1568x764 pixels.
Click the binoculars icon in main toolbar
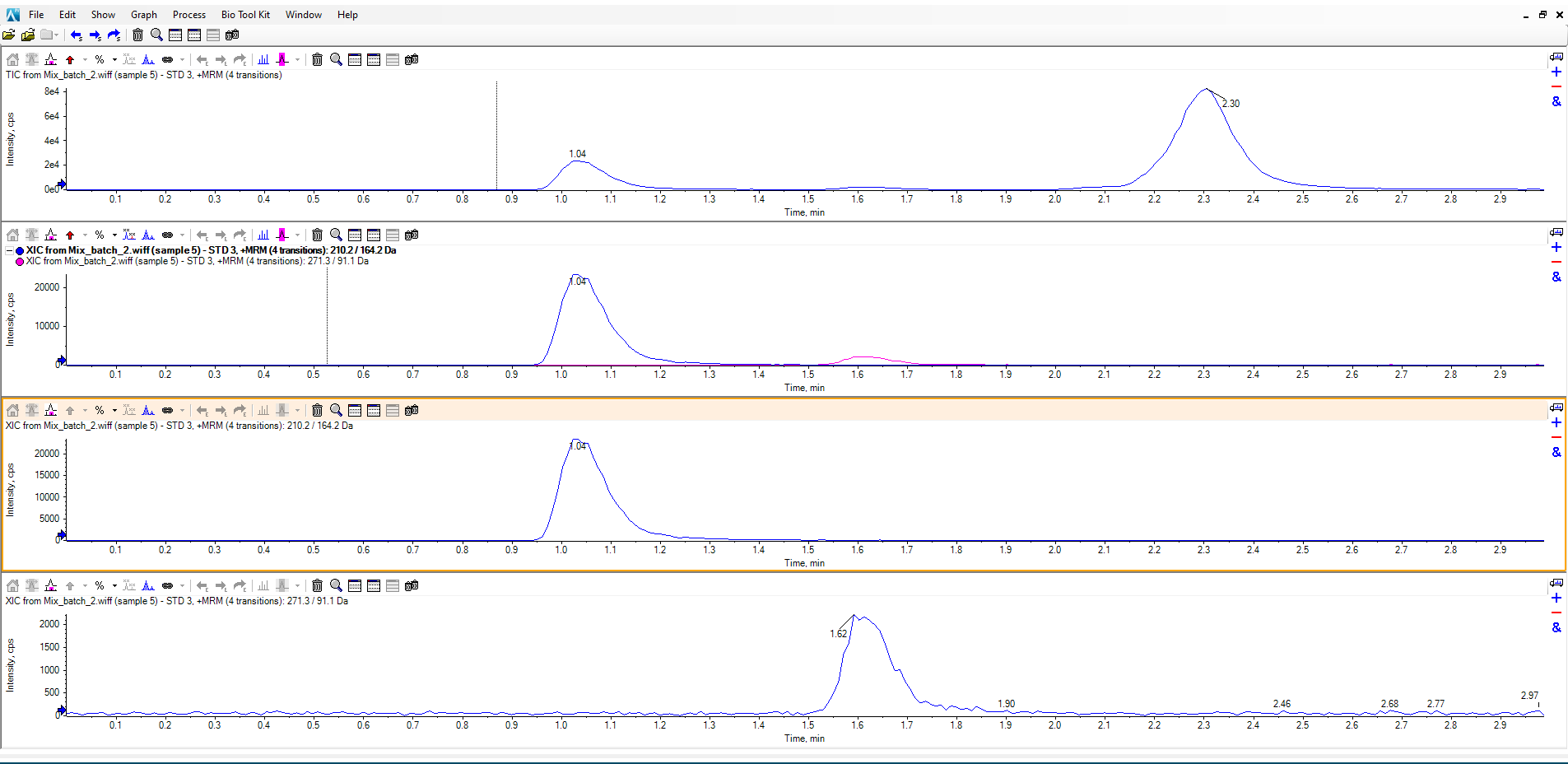pyautogui.click(x=232, y=35)
